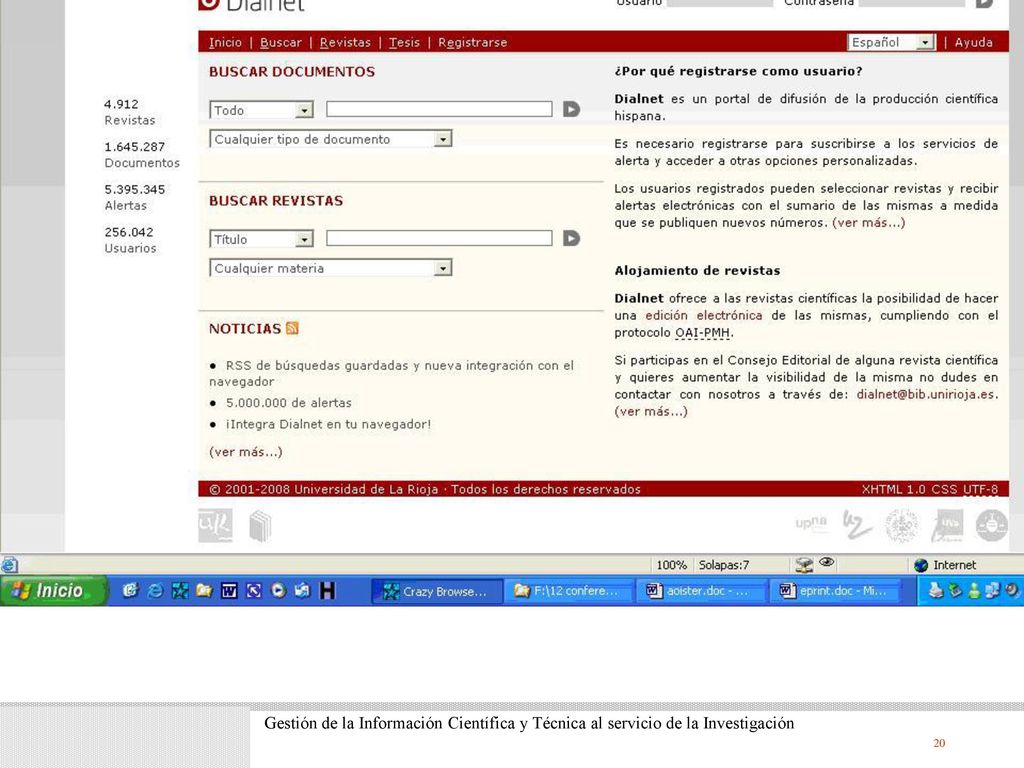Click the login arrow next to Contraseña
Screen dimensions: 1024x768
(985, 3)
